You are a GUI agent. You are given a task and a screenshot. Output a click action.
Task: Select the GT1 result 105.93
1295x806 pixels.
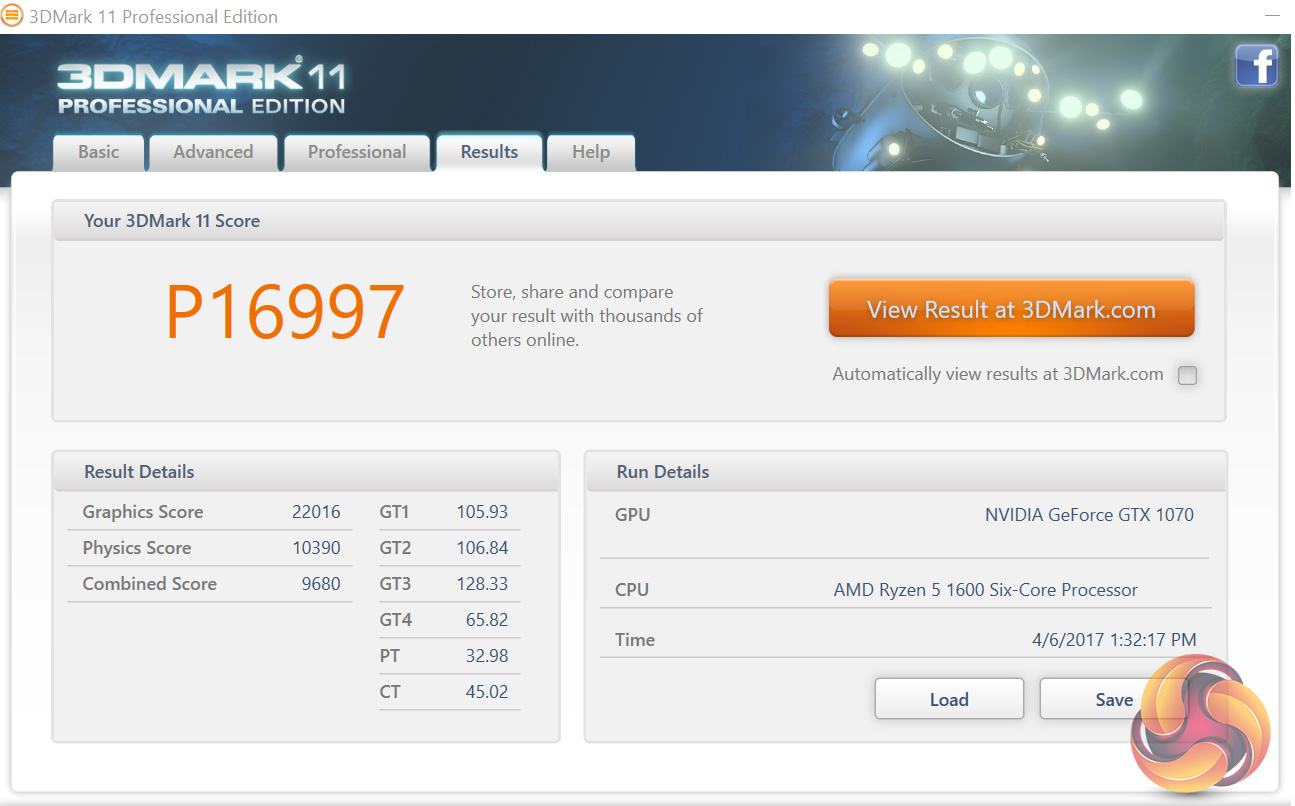[482, 512]
